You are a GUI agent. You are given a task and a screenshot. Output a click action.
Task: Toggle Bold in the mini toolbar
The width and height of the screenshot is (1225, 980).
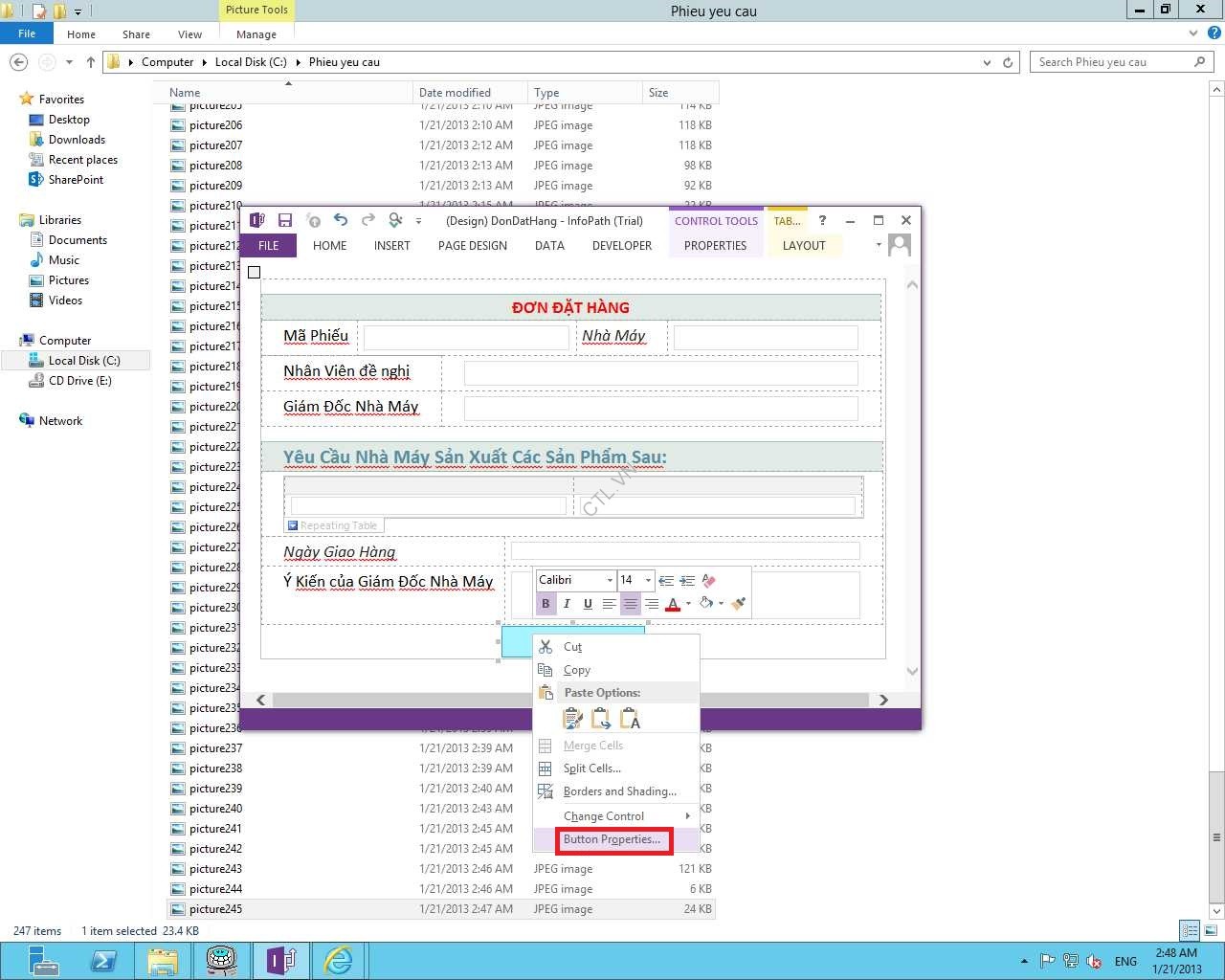[546, 604]
